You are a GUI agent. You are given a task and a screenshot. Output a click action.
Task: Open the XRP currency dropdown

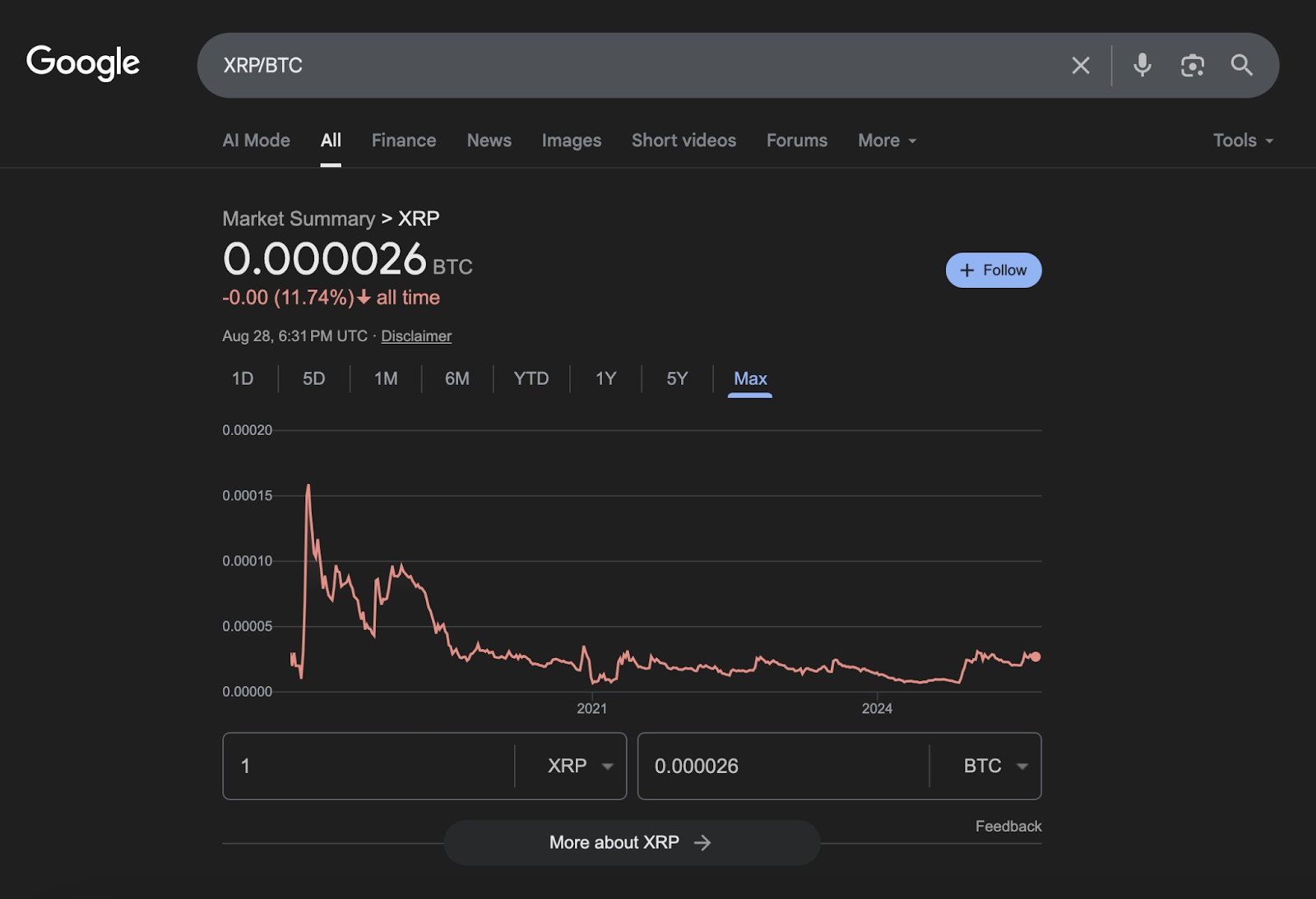pyautogui.click(x=580, y=767)
